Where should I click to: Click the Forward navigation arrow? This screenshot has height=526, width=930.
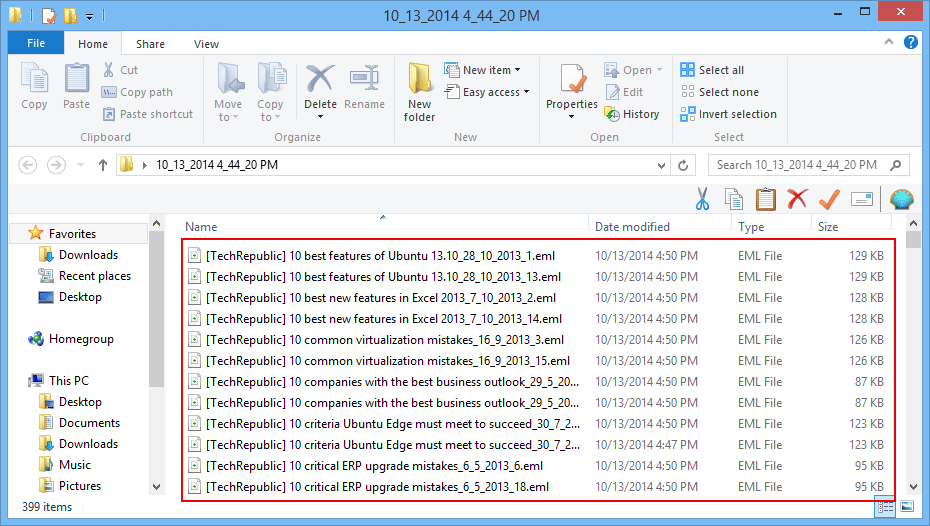click(x=56, y=165)
